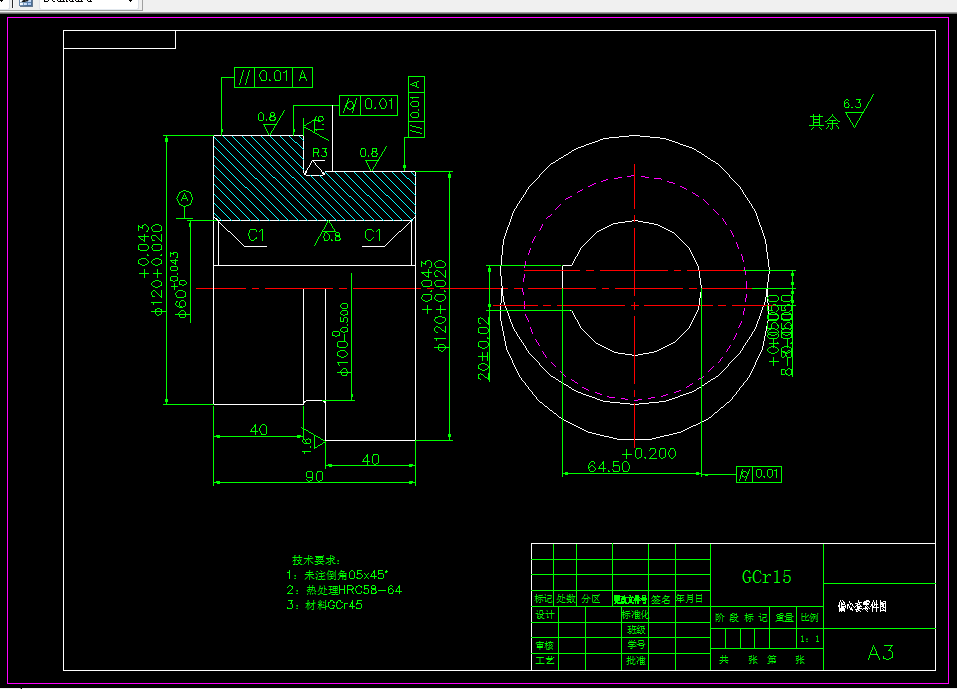Image resolution: width=957 pixels, height=689 pixels.
Task: Click the '+0.200' tolerance text
Action: pos(649,453)
